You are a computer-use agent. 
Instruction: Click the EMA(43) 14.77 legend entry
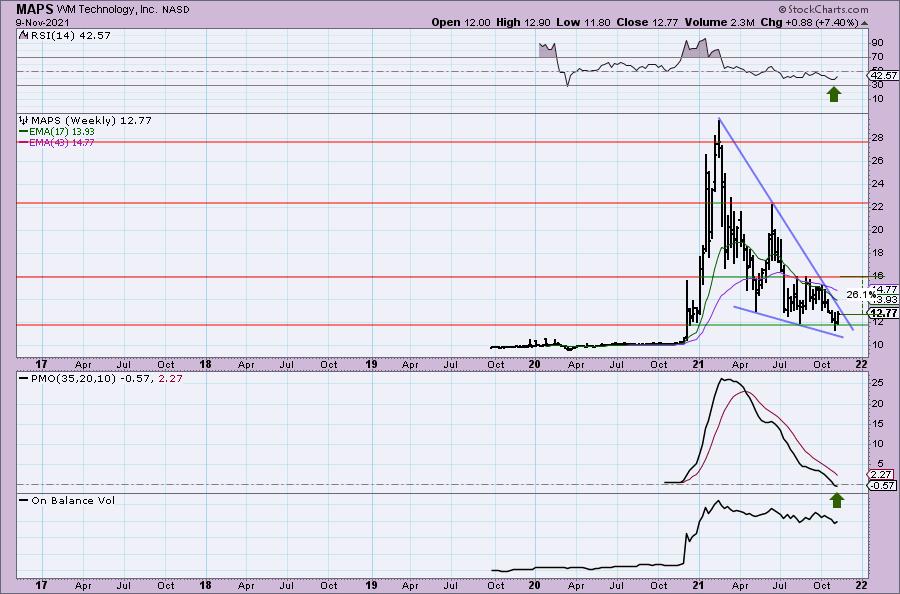coord(62,142)
